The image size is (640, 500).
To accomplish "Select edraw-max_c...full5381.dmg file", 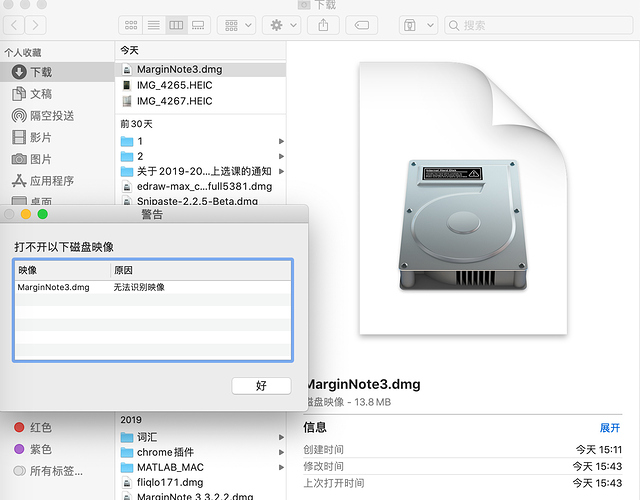I will tap(200, 187).
